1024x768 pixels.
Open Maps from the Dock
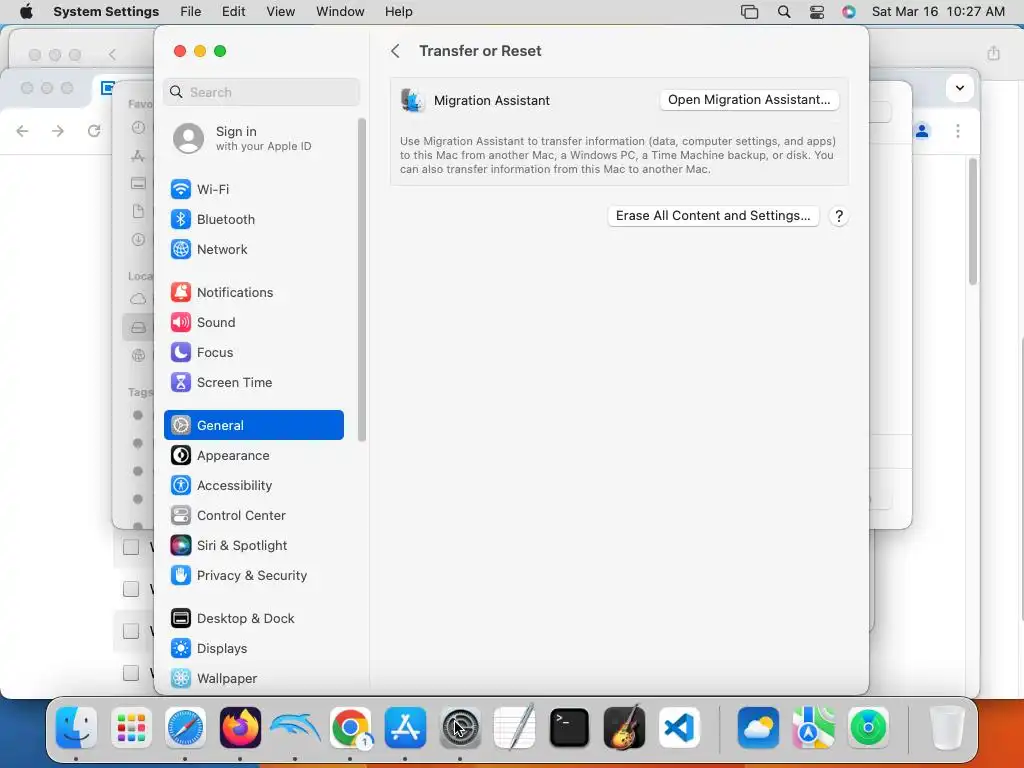(813, 728)
